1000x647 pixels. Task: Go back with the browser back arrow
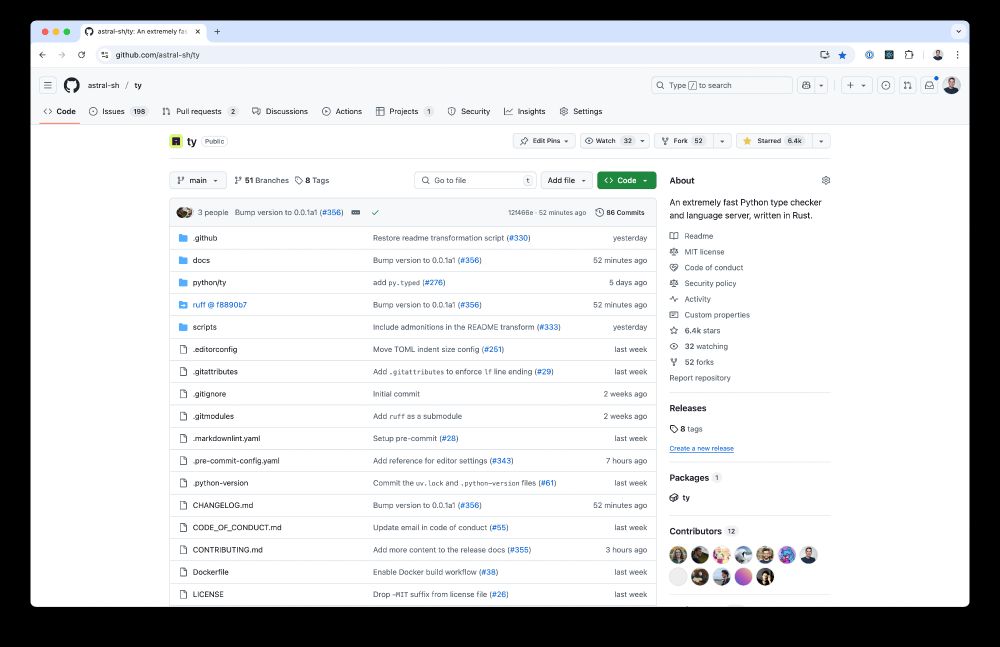tap(42, 55)
